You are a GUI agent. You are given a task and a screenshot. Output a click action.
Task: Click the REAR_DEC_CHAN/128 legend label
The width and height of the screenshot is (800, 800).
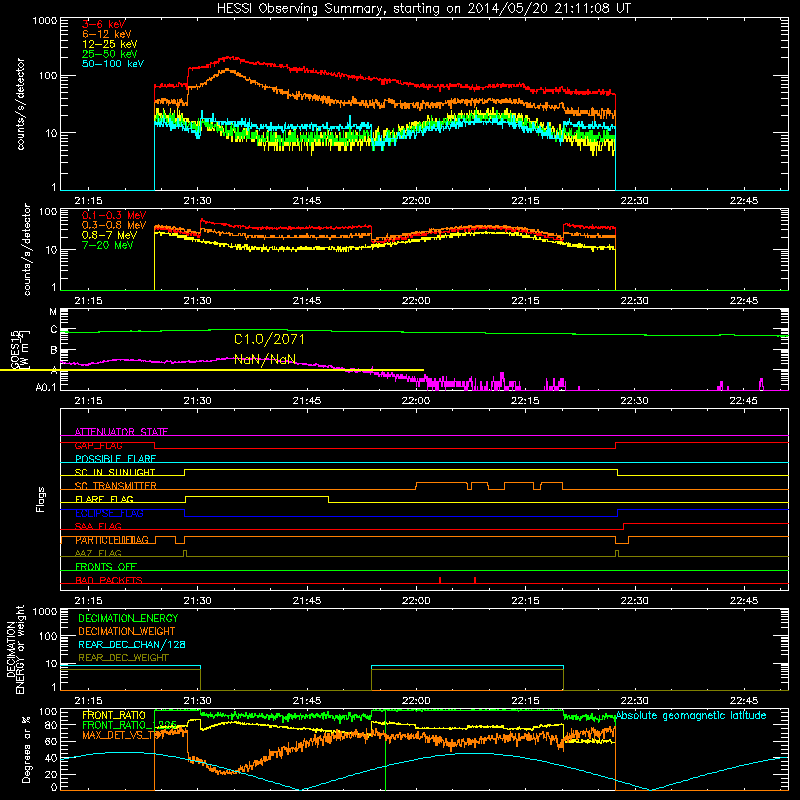pos(132,644)
